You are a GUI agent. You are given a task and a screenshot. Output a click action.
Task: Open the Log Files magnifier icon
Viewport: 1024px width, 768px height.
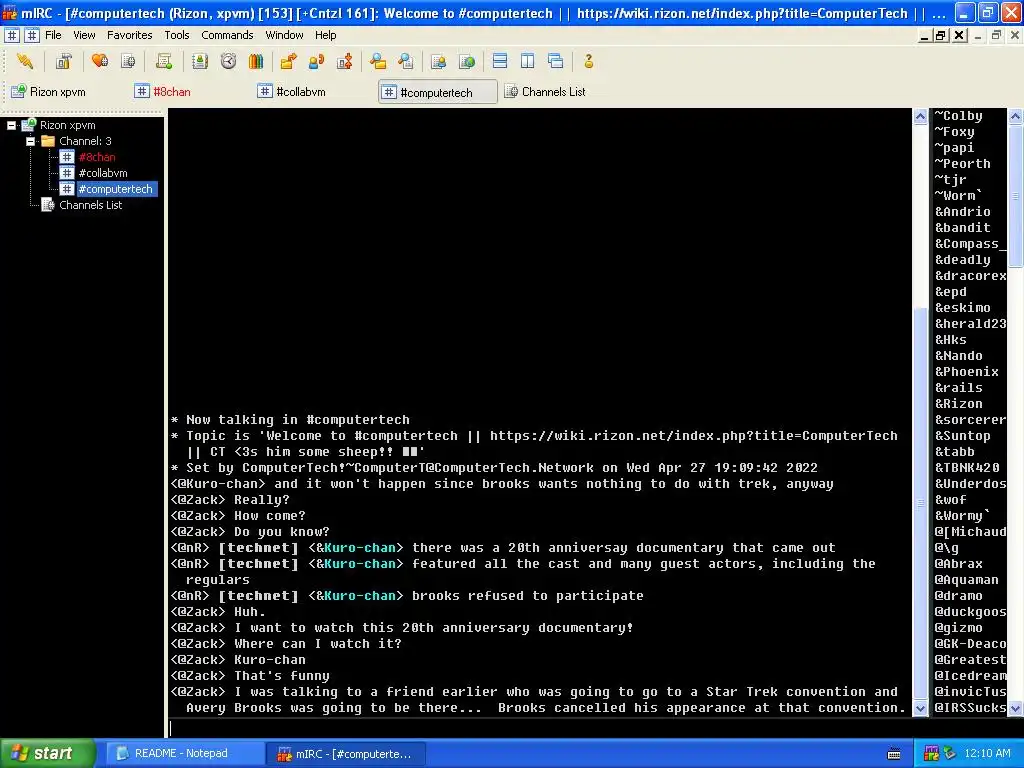coord(406,61)
